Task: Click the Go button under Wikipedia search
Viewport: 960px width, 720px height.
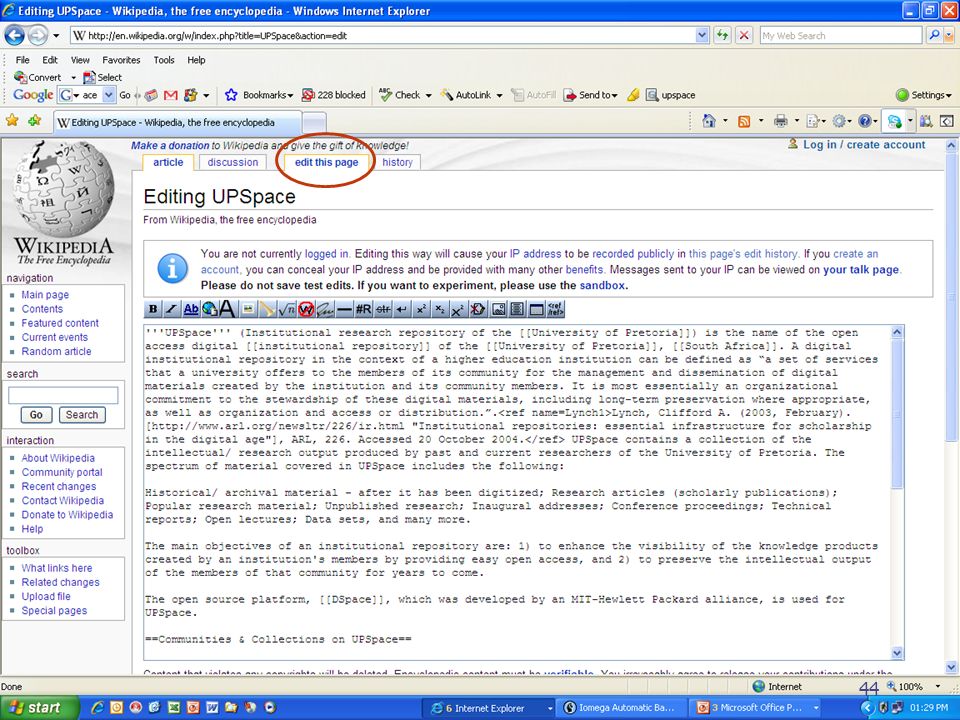Action: coord(36,414)
